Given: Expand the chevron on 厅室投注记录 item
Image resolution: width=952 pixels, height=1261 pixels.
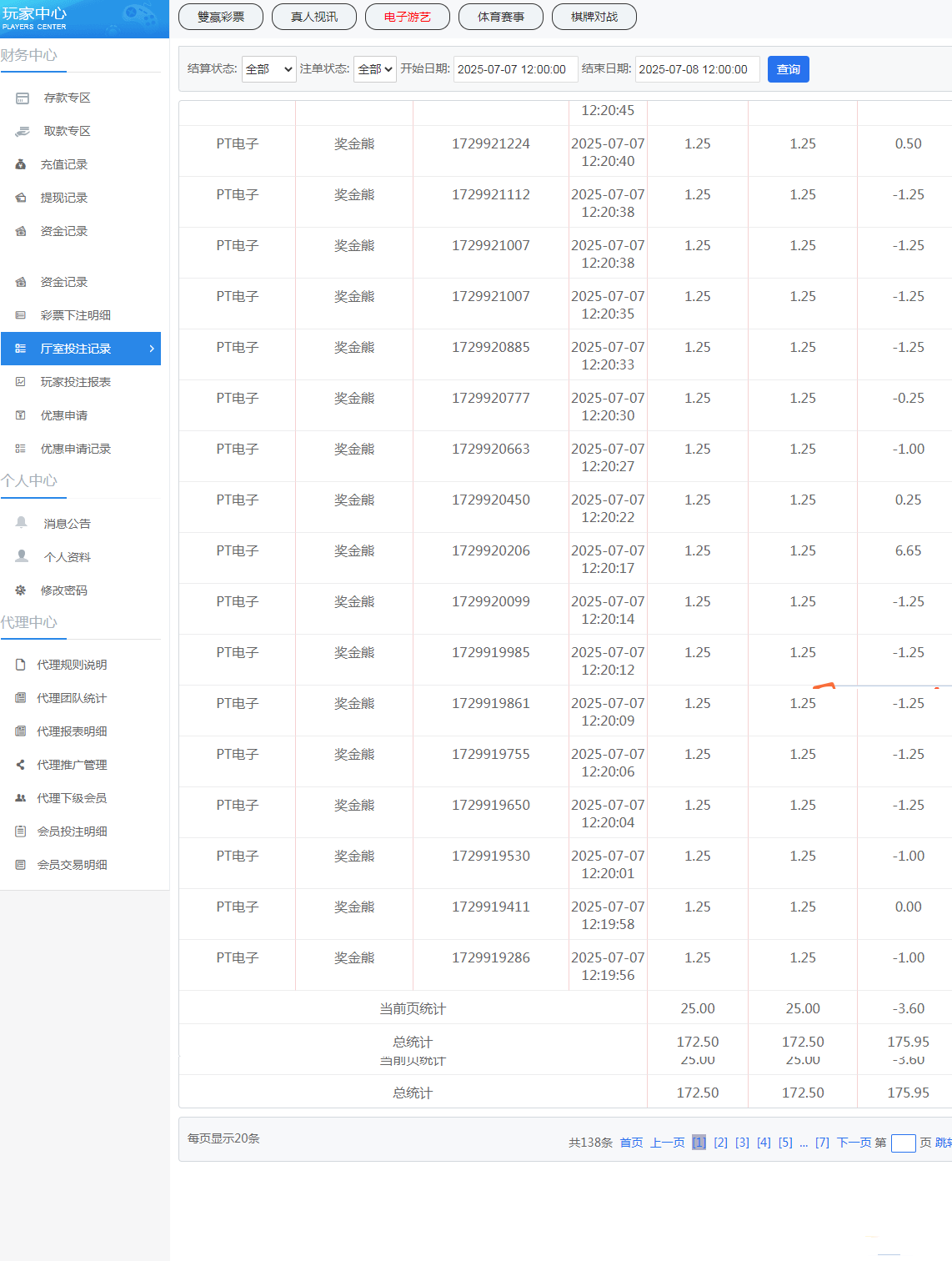Looking at the screenshot, I should (152, 349).
